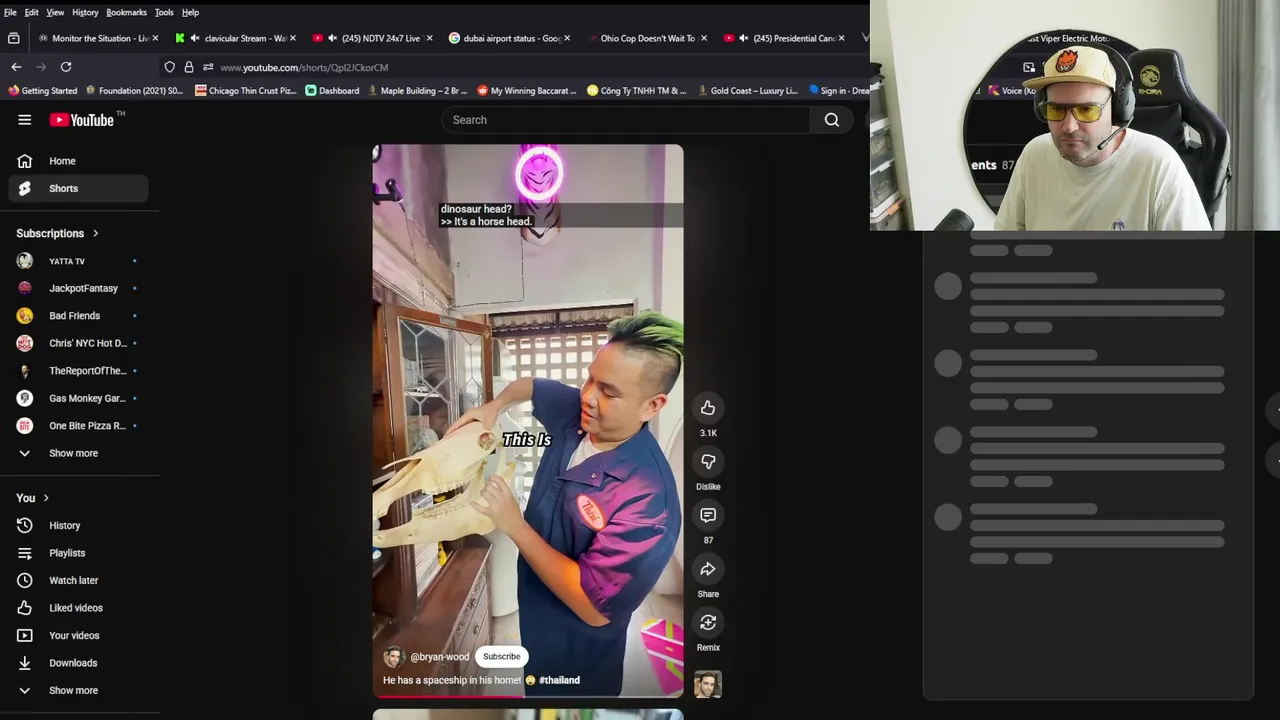Expand Show more under subscriptions

(78, 453)
